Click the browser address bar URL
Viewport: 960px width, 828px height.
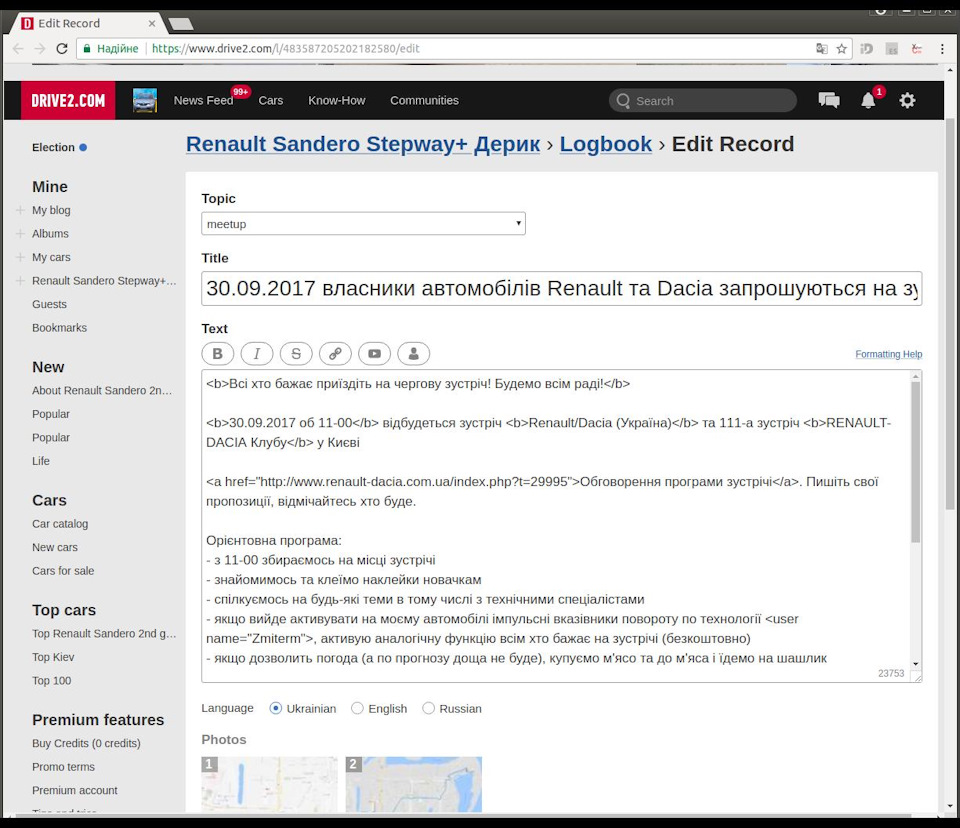285,48
